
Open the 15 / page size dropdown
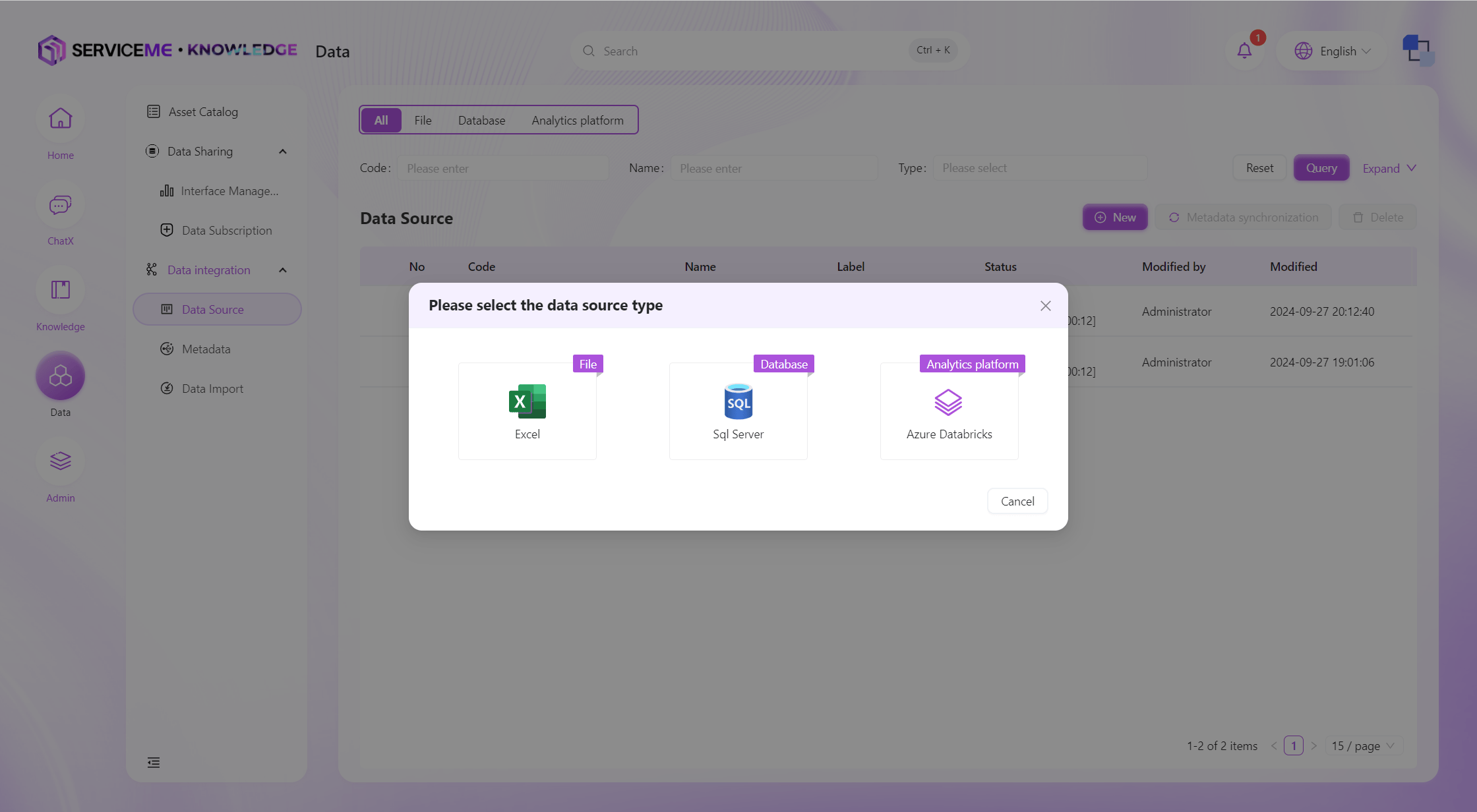coord(1364,746)
